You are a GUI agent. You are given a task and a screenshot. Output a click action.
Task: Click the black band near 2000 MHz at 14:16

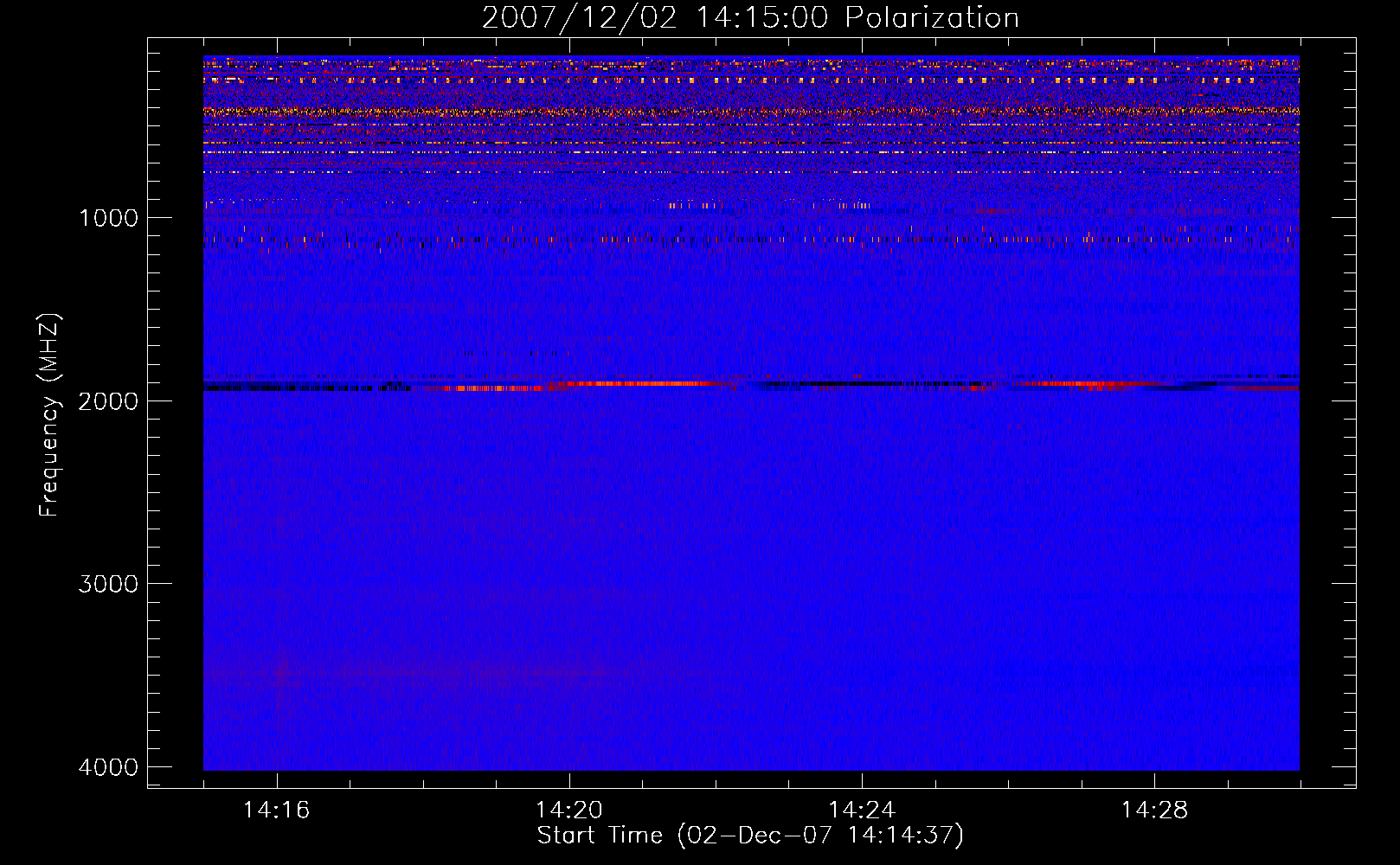click(286, 388)
